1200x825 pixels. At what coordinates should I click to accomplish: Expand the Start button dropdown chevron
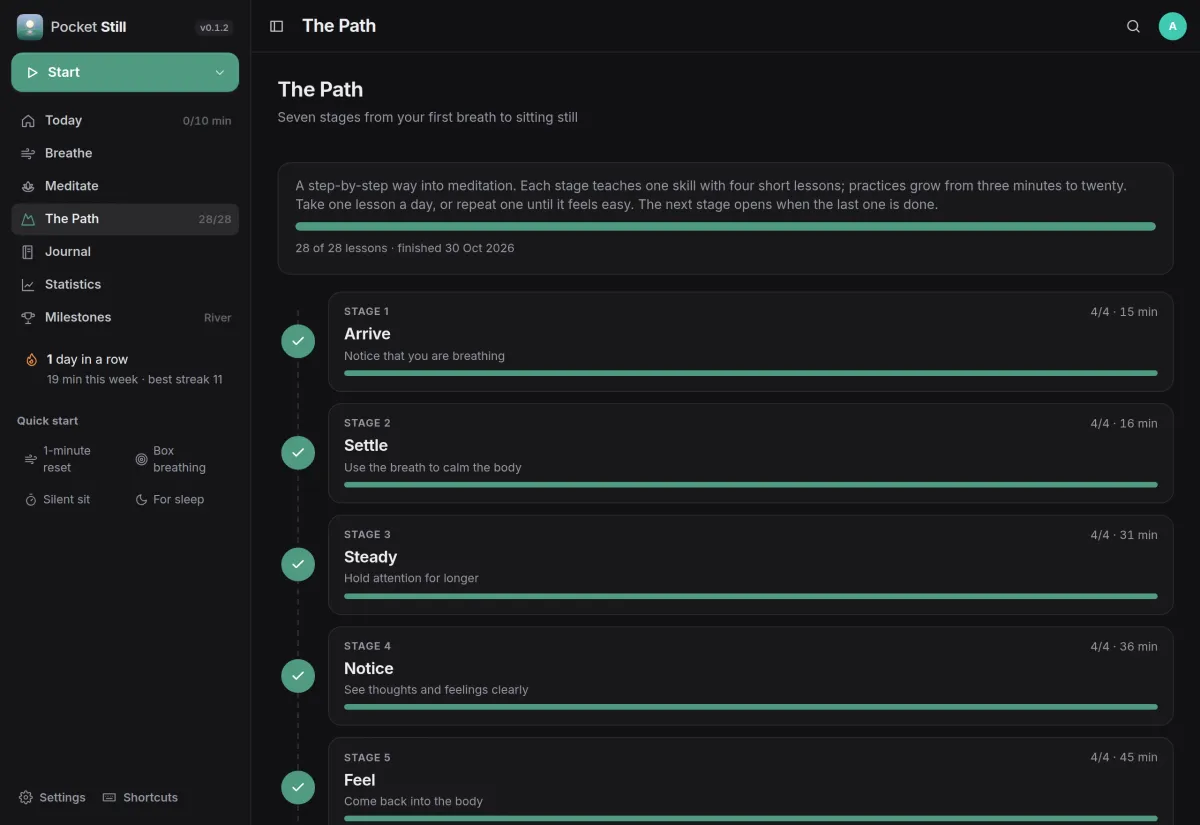tap(220, 72)
